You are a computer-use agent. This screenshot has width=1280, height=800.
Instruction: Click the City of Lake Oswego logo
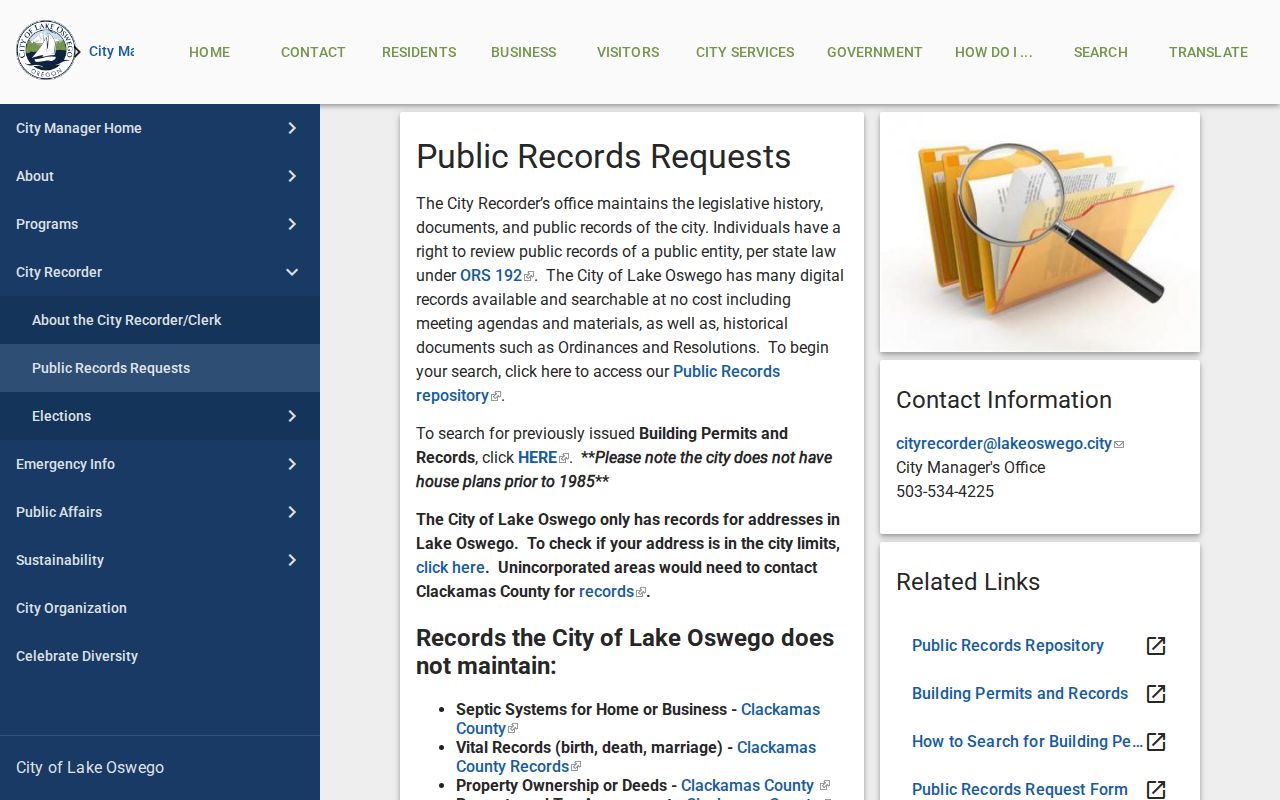click(47, 50)
